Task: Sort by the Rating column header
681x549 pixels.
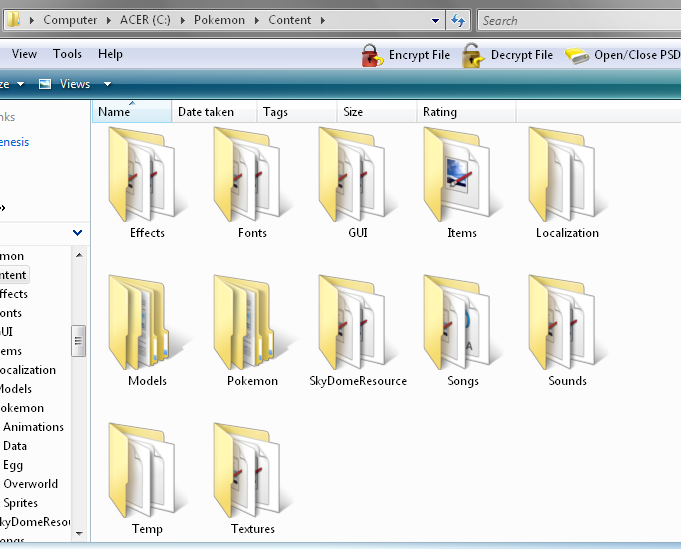Action: 466,112
